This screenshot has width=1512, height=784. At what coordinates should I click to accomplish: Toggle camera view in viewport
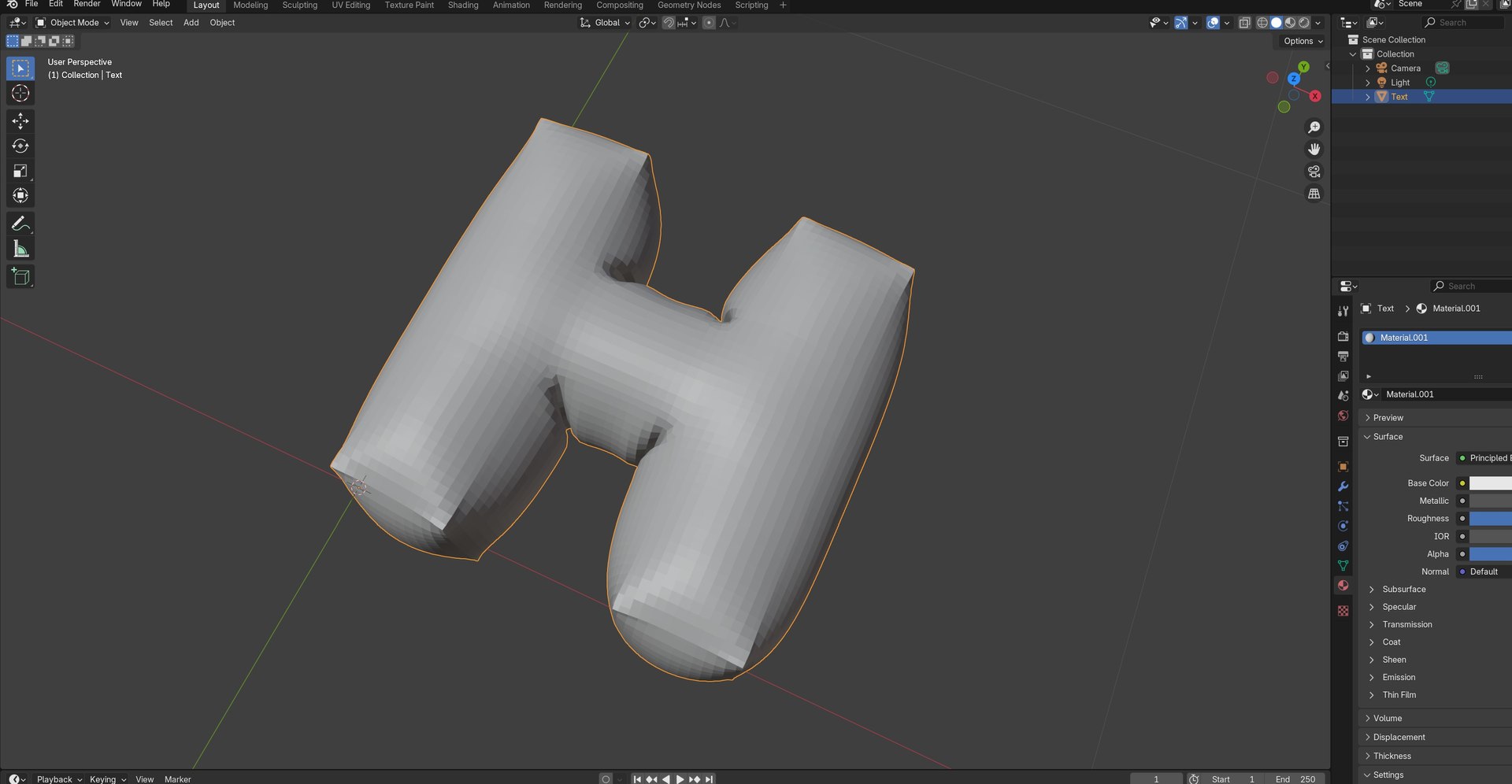pos(1314,172)
